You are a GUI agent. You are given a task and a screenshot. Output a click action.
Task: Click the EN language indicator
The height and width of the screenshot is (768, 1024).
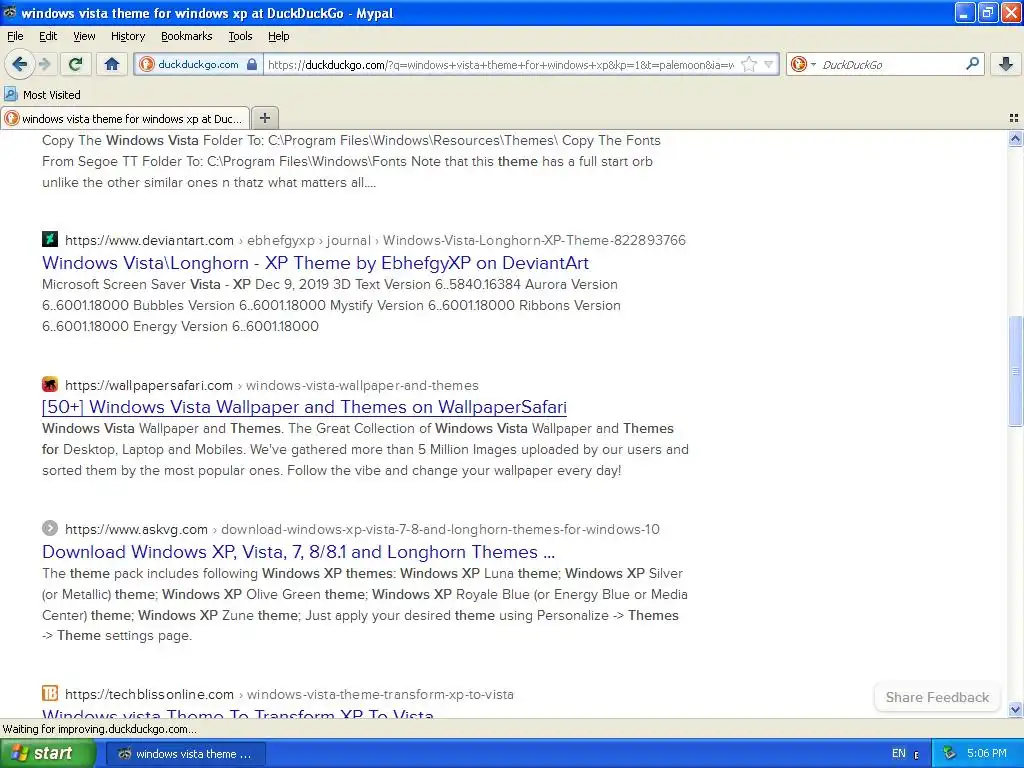coord(899,754)
